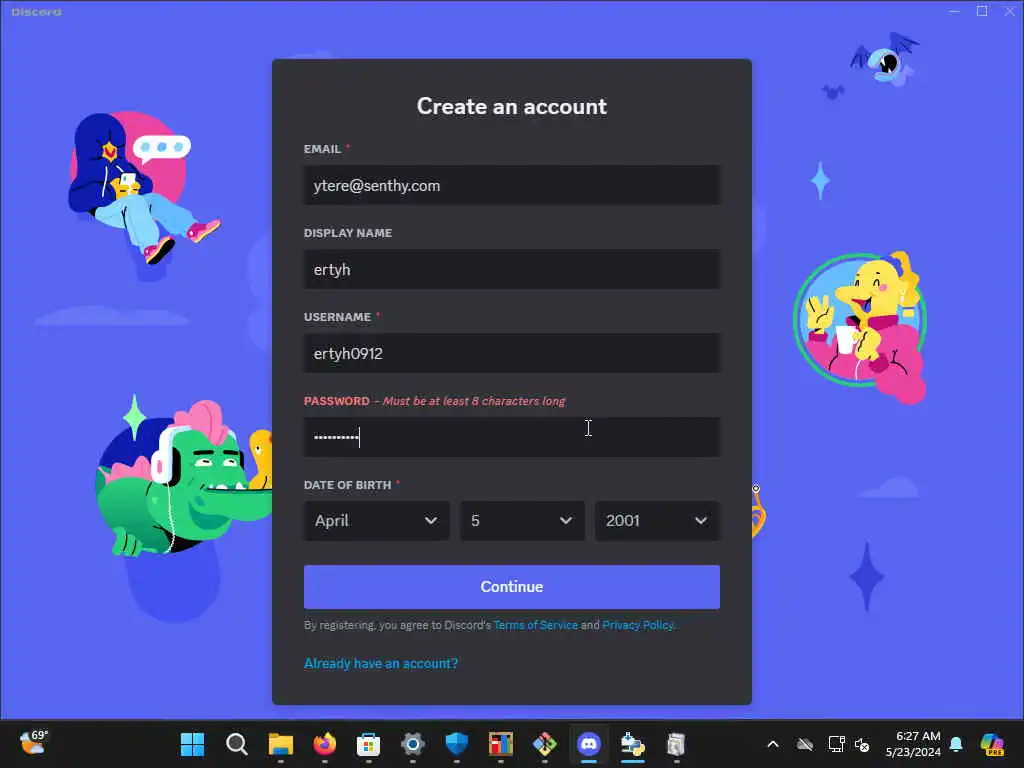Close the Discord window

[x=1009, y=11]
